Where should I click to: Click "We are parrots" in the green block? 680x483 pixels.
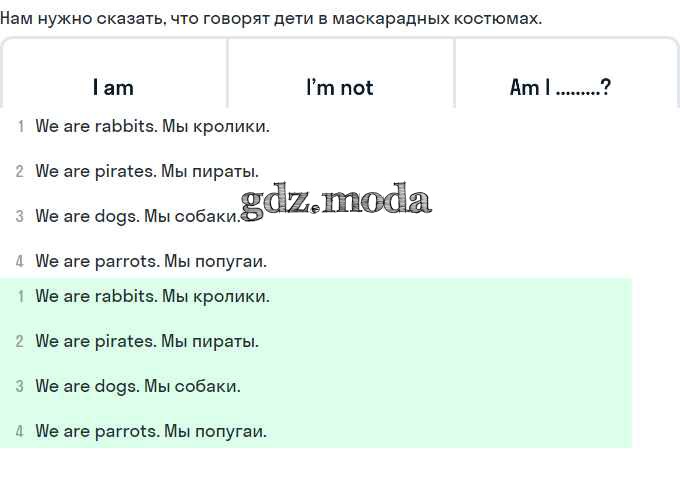[x=151, y=432]
